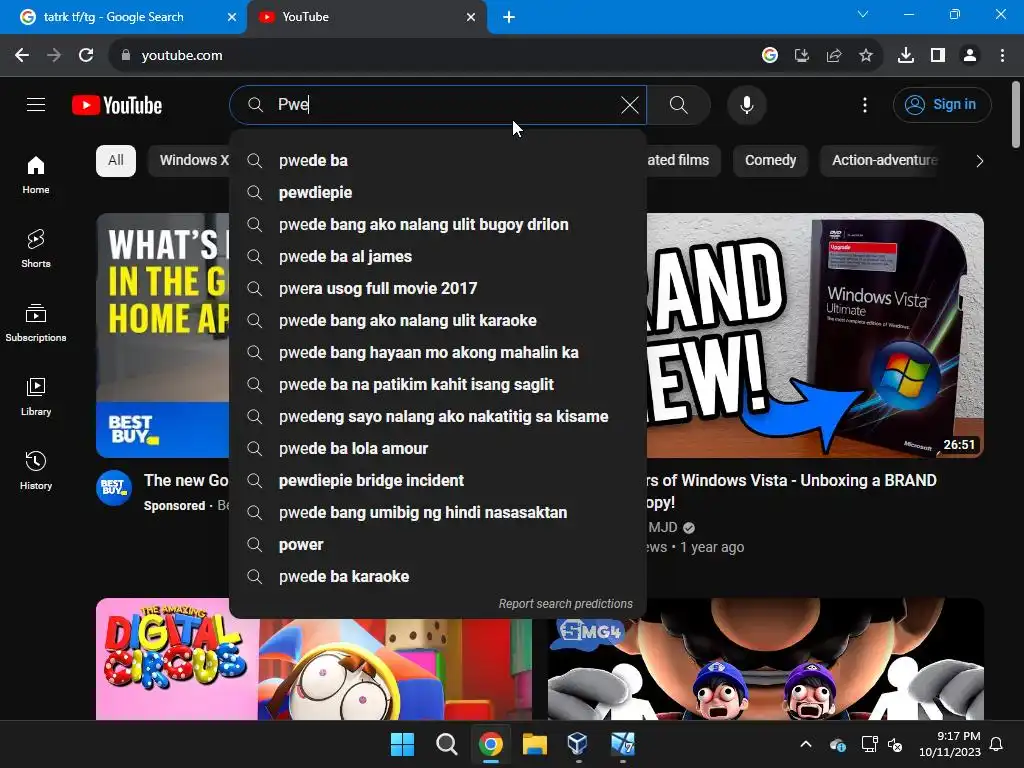Open the Chrome profile menu

[x=970, y=56]
